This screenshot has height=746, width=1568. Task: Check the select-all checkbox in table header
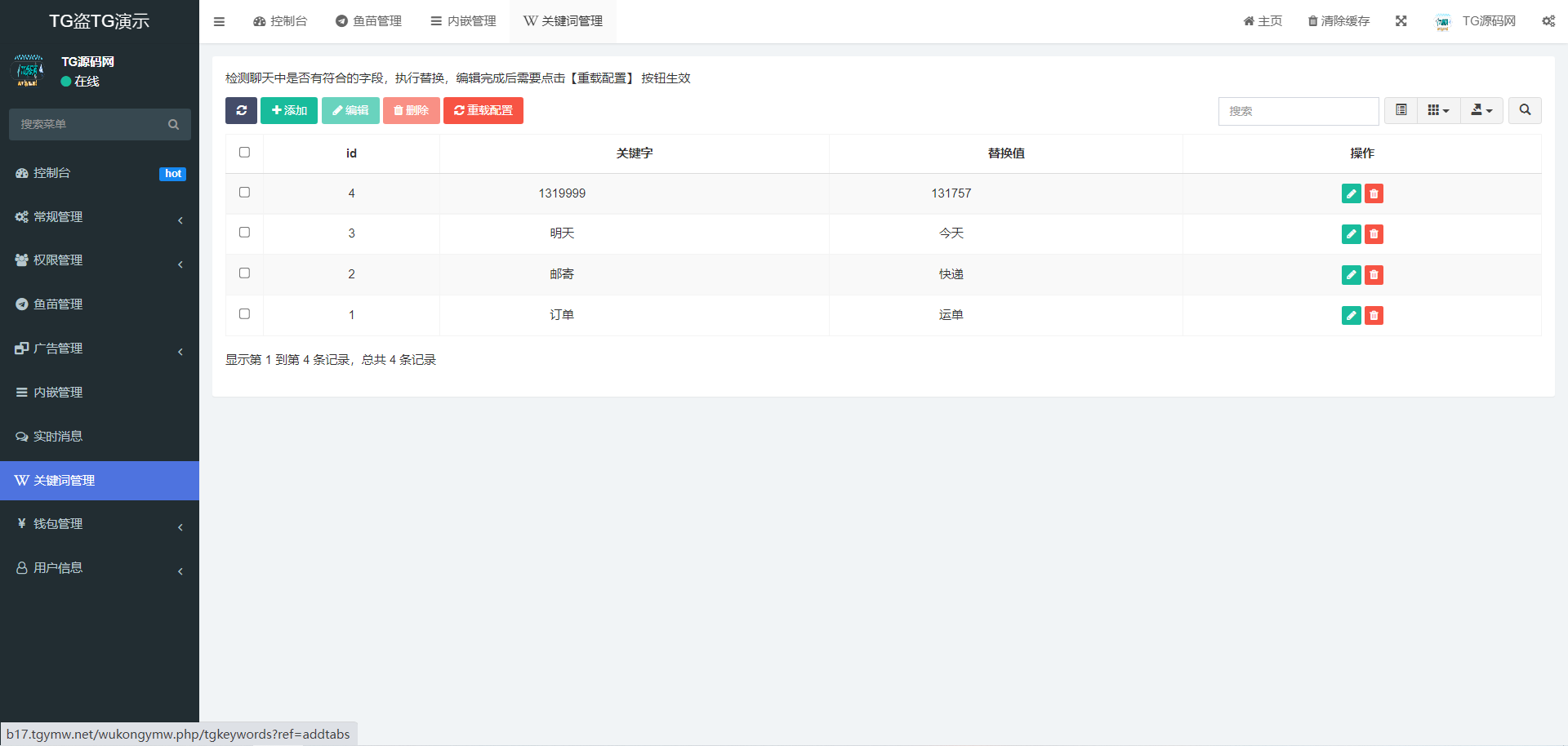[244, 153]
